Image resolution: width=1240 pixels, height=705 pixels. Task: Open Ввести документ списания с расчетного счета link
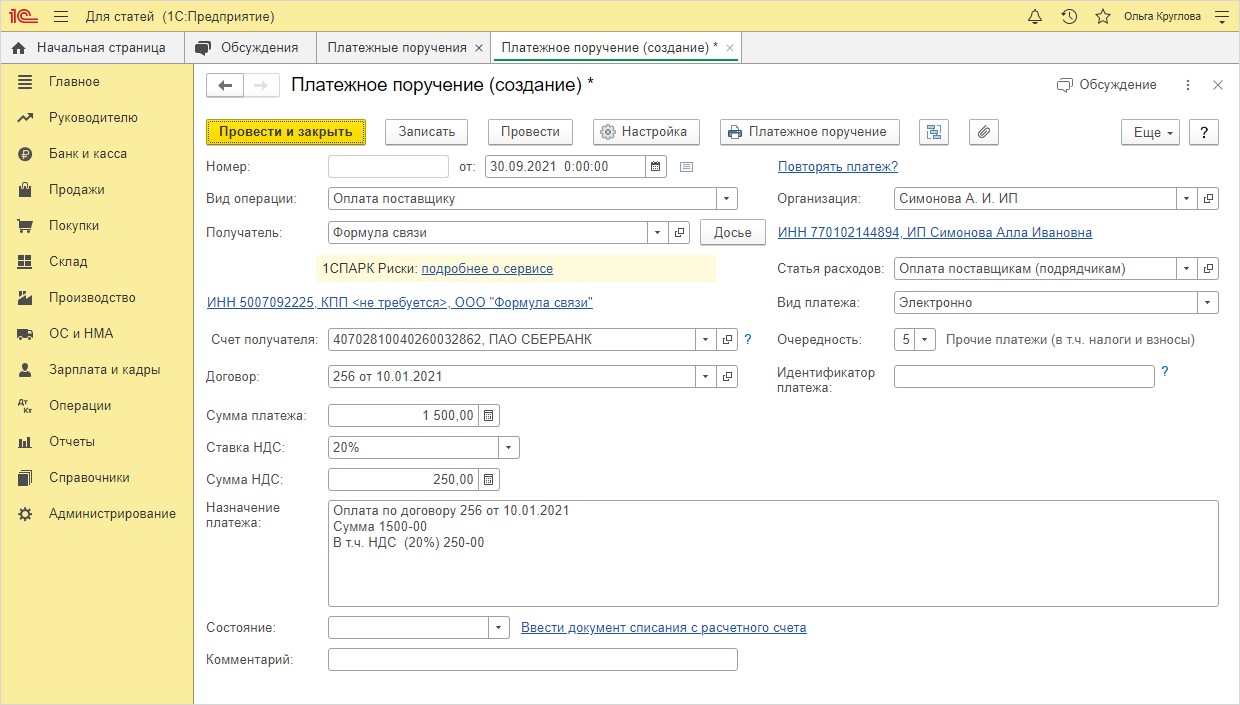(x=664, y=628)
